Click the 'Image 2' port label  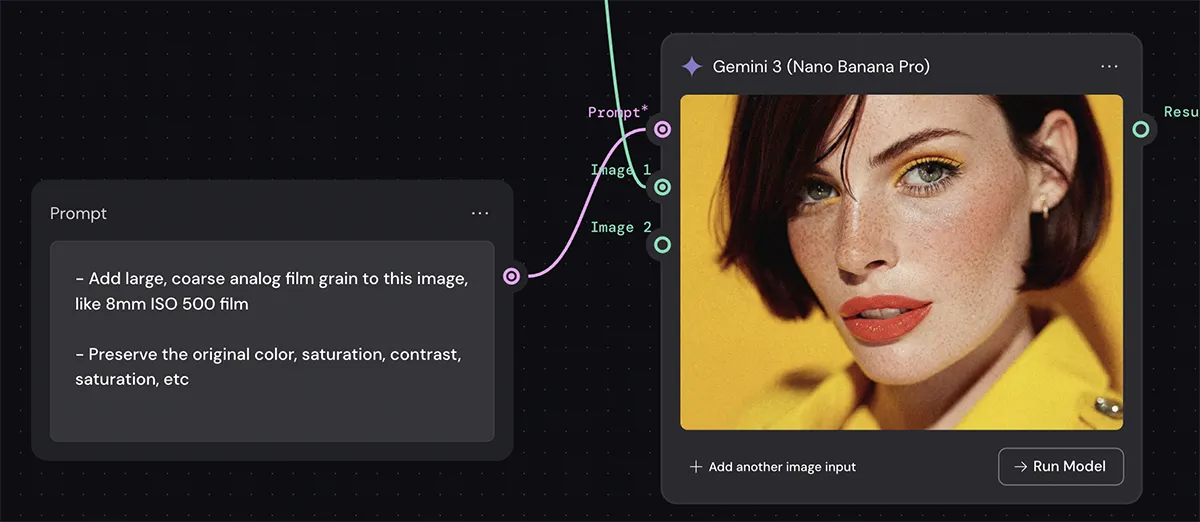620,228
